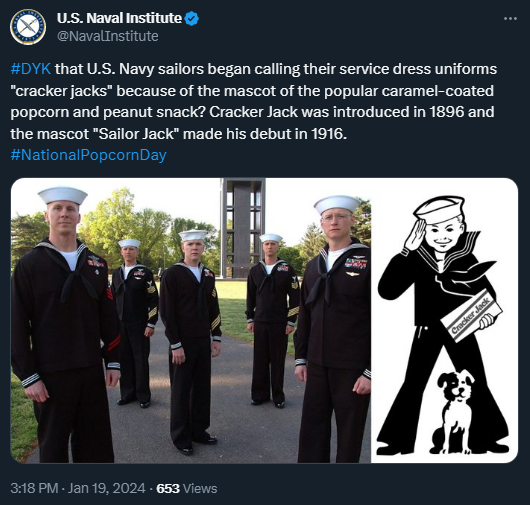
Task: Open the Sailor Jack mascot illustration
Action: coord(444,320)
